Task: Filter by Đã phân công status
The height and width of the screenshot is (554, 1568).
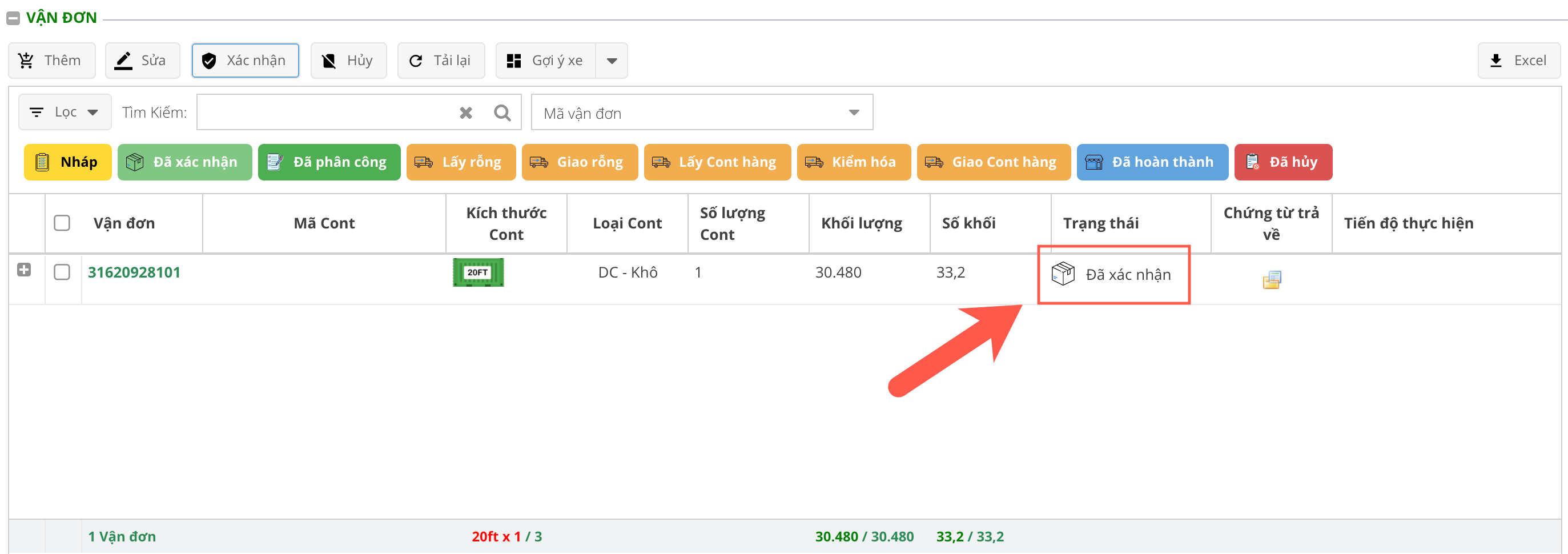Action: 329,162
